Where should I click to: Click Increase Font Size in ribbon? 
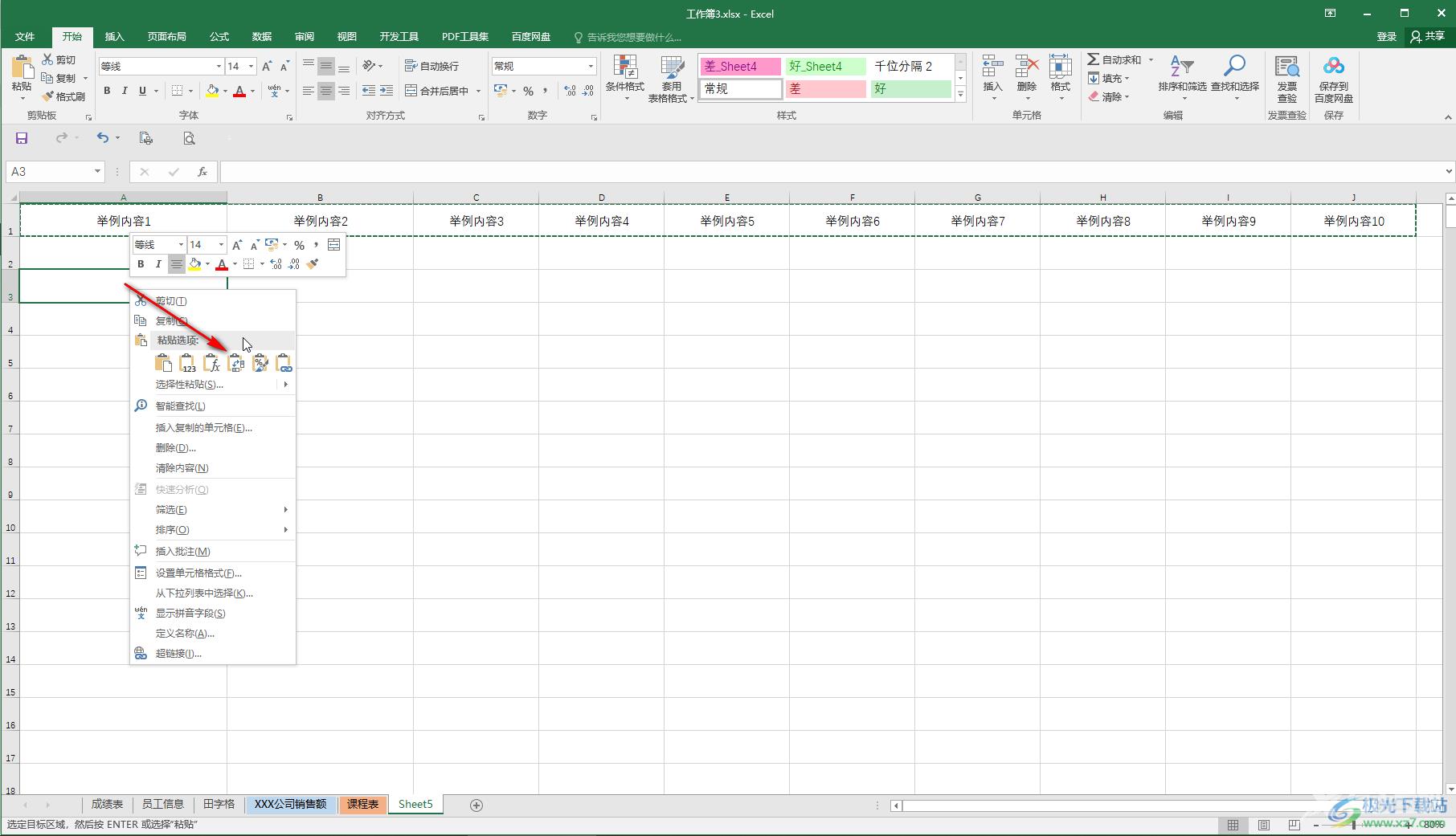tap(267, 66)
